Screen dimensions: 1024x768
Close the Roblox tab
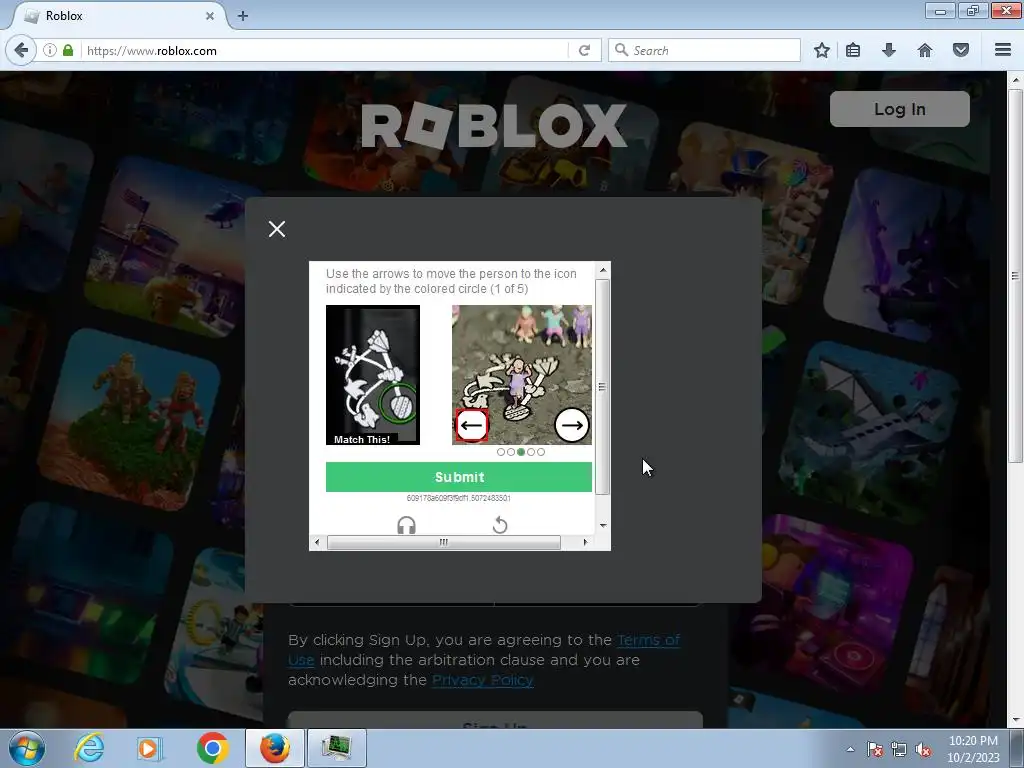(210, 16)
